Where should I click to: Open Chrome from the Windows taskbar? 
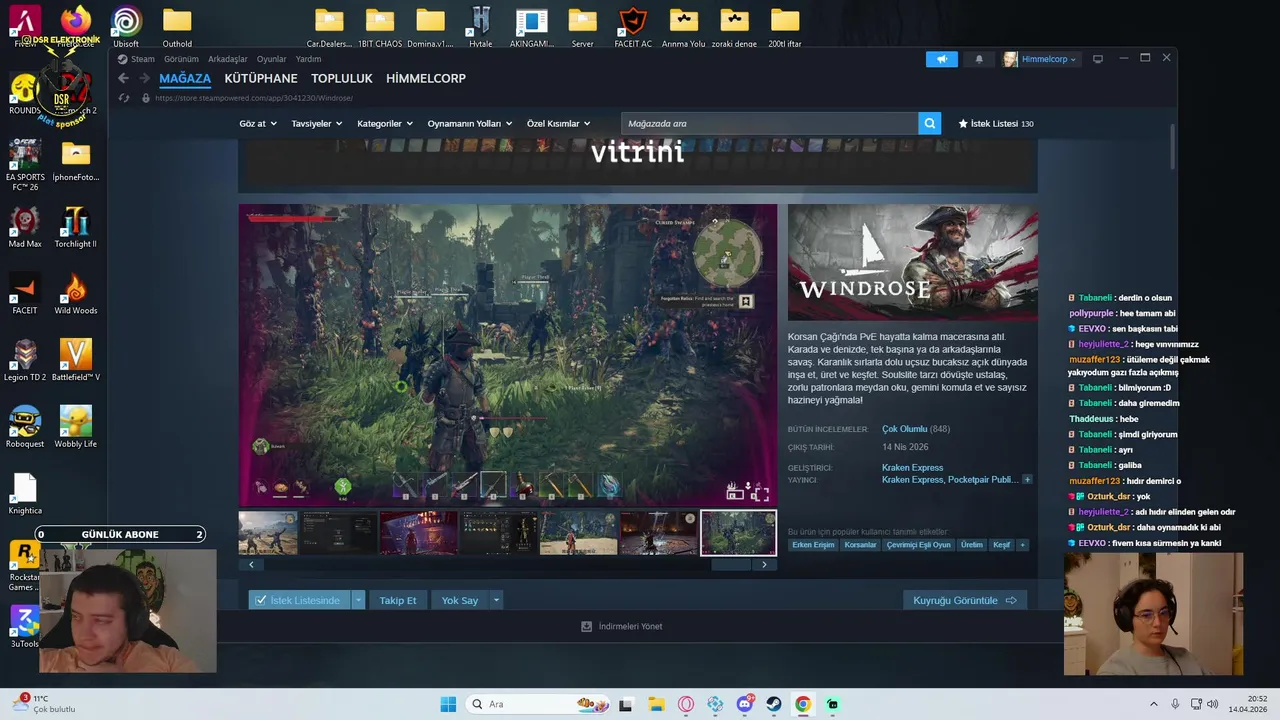click(803, 704)
